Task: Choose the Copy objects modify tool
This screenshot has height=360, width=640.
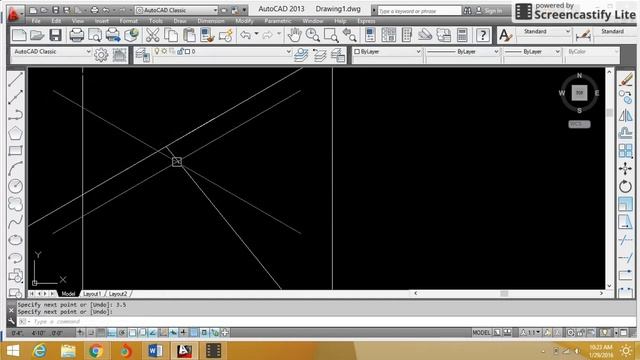Action: click(625, 97)
